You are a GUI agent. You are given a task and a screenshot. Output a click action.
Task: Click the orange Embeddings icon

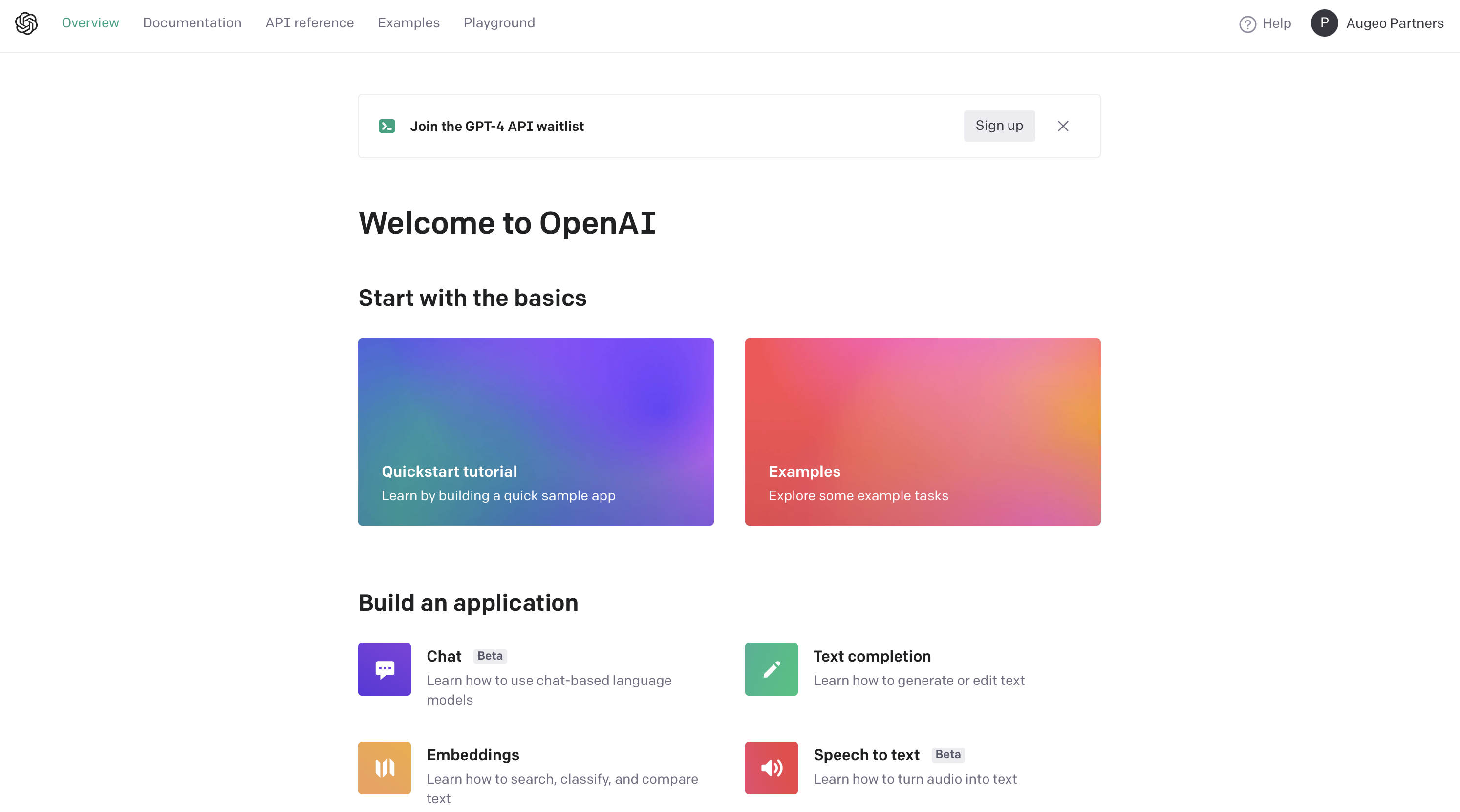tap(384, 767)
